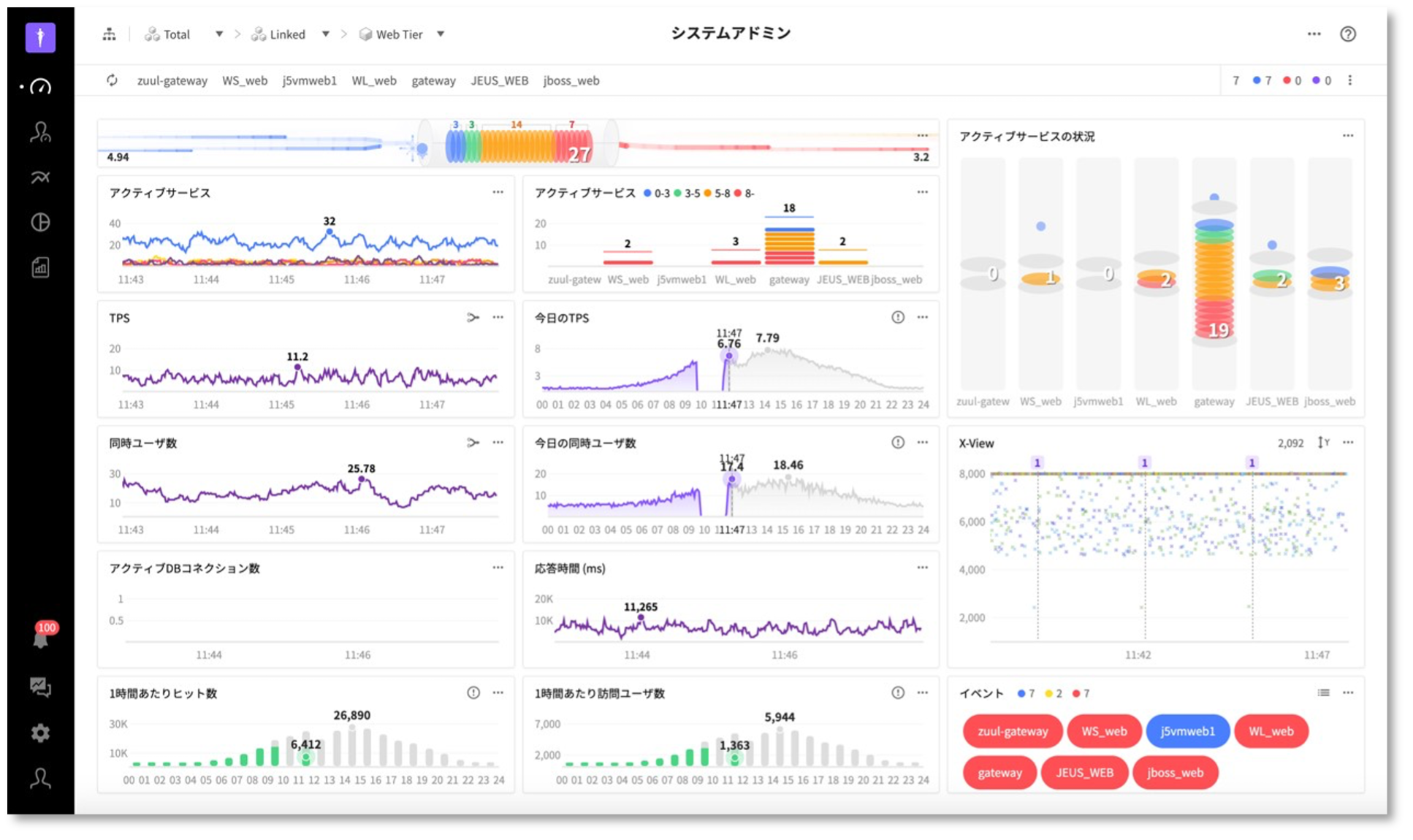Open the alert bell with 100 badge

tap(41, 639)
